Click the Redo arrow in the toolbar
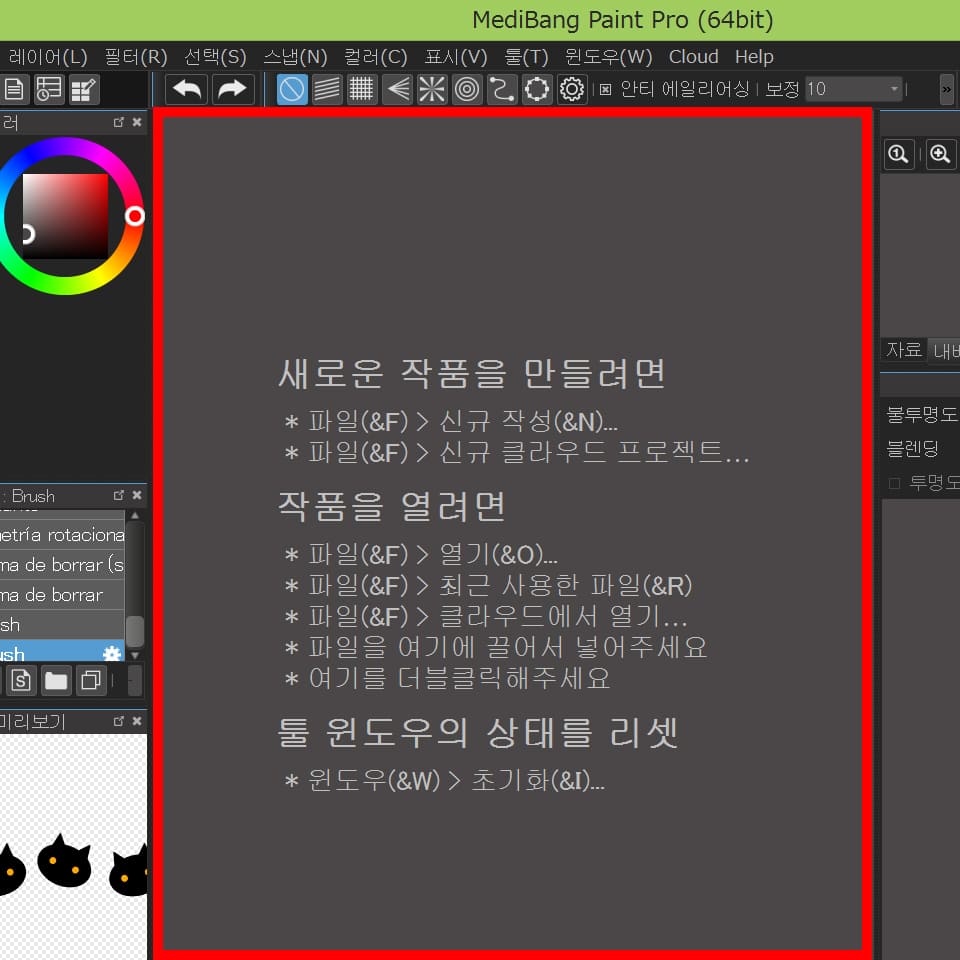960x960 pixels. pyautogui.click(x=233, y=89)
